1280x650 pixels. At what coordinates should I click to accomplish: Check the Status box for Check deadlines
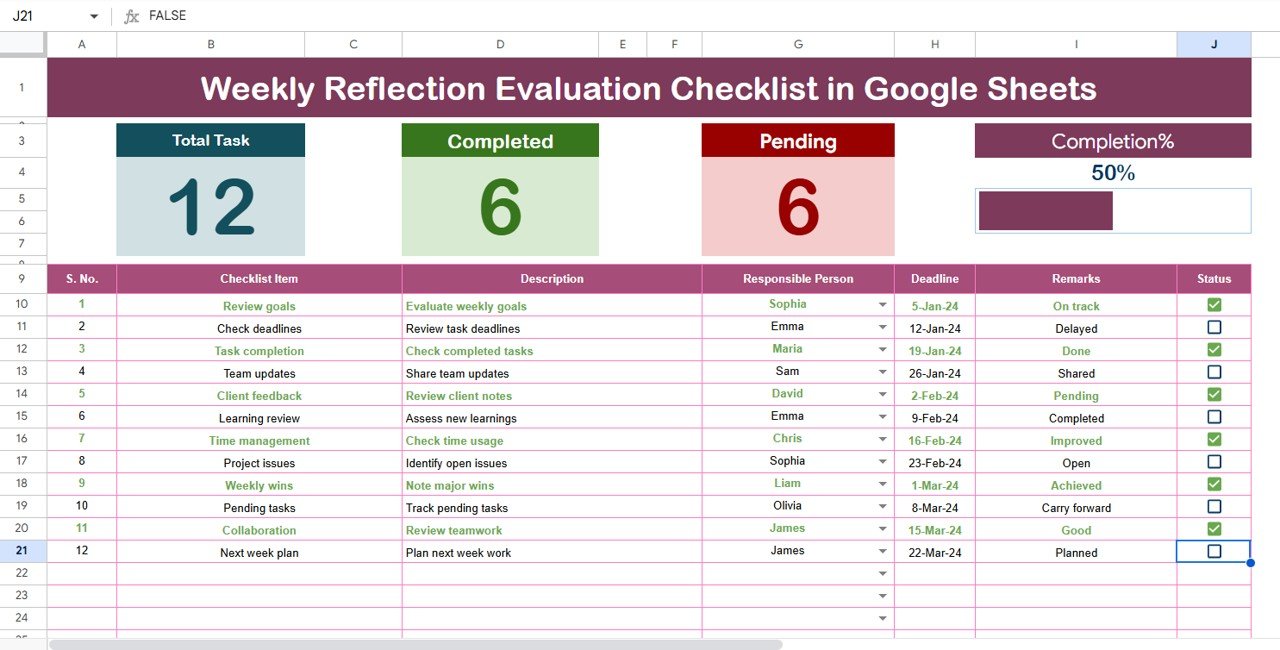point(1214,327)
